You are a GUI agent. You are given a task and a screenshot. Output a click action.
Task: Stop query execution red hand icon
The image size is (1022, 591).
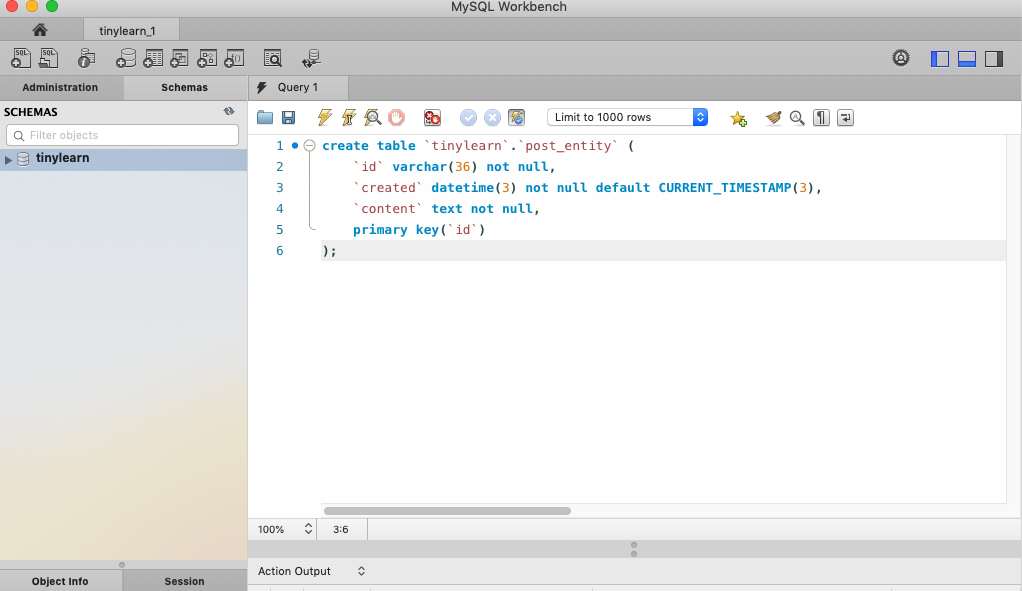tap(396, 117)
